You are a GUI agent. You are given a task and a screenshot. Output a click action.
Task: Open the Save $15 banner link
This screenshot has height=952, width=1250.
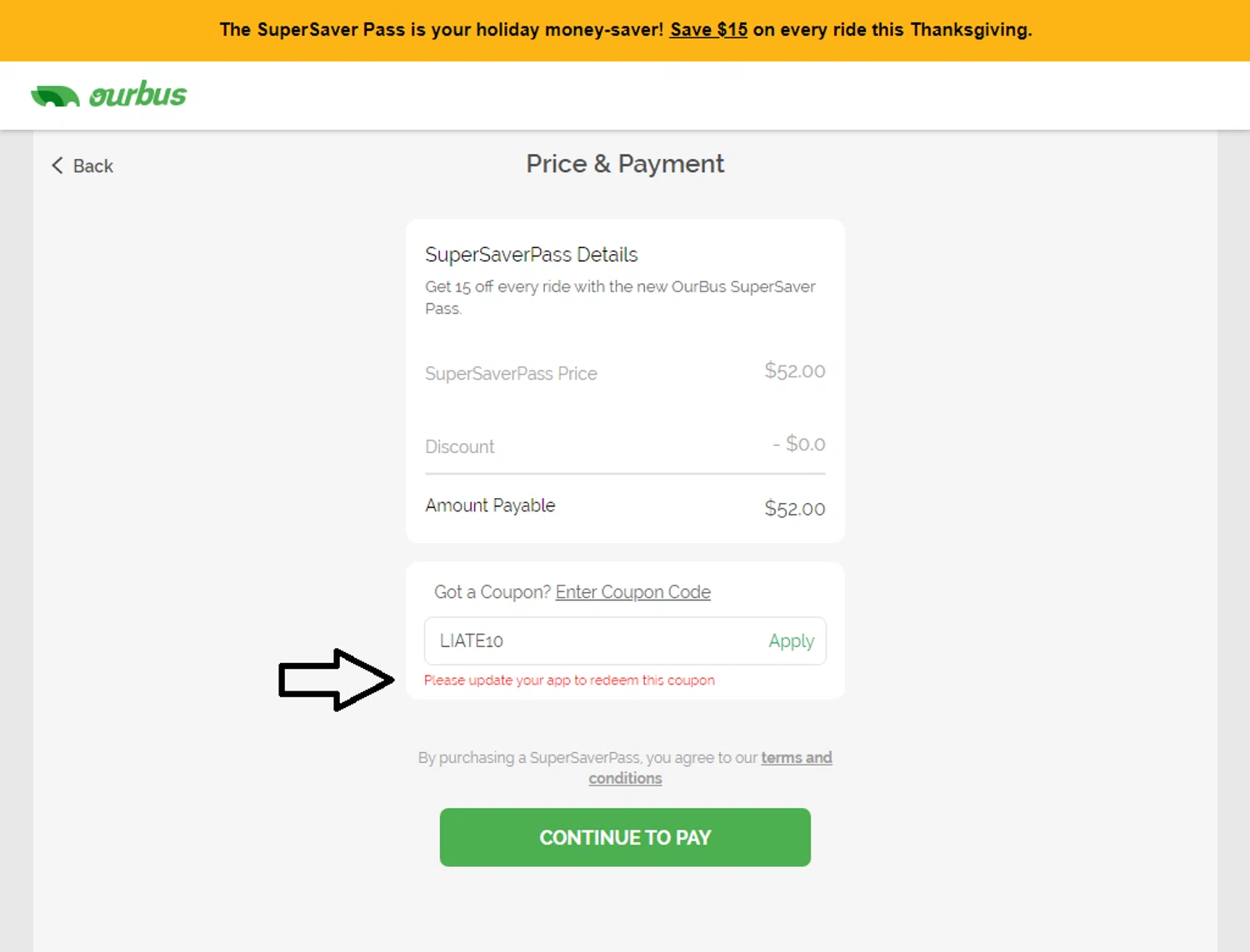pyautogui.click(x=708, y=30)
